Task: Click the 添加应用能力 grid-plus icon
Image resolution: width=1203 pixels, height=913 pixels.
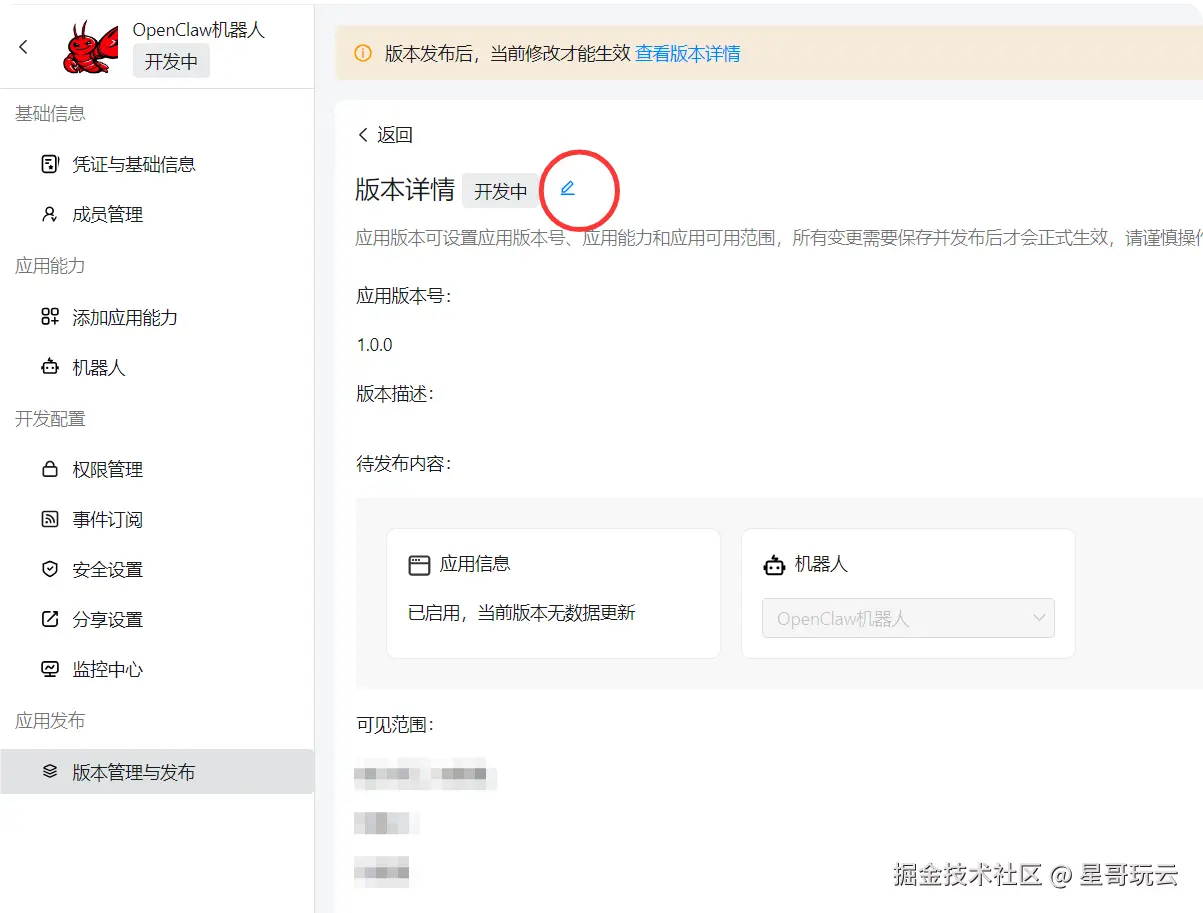Action: [50, 317]
